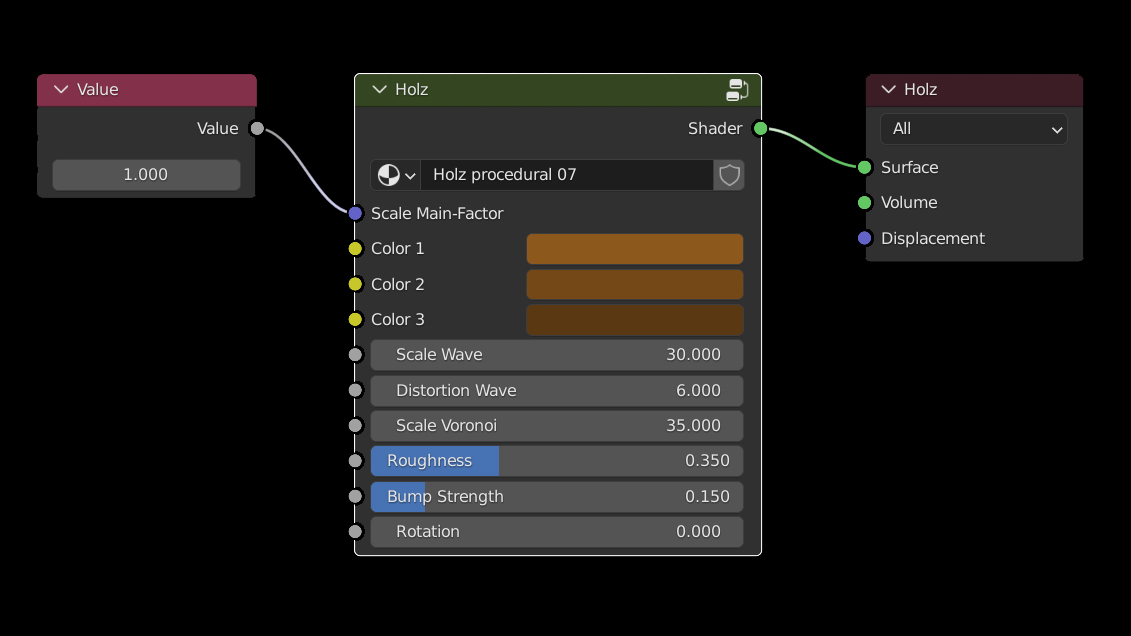Collapse the Holz material output node
Image resolution: width=1131 pixels, height=636 pixels.
point(888,90)
